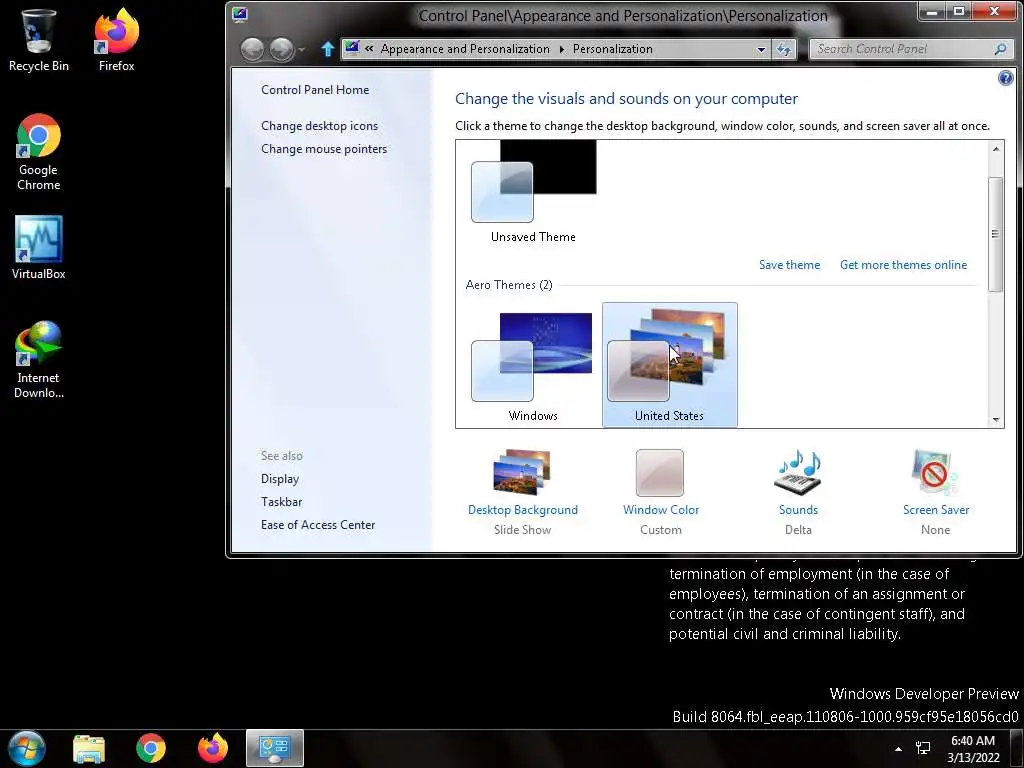
Task: Click Appearance and Personalization breadcrumb
Action: pyautogui.click(x=464, y=49)
